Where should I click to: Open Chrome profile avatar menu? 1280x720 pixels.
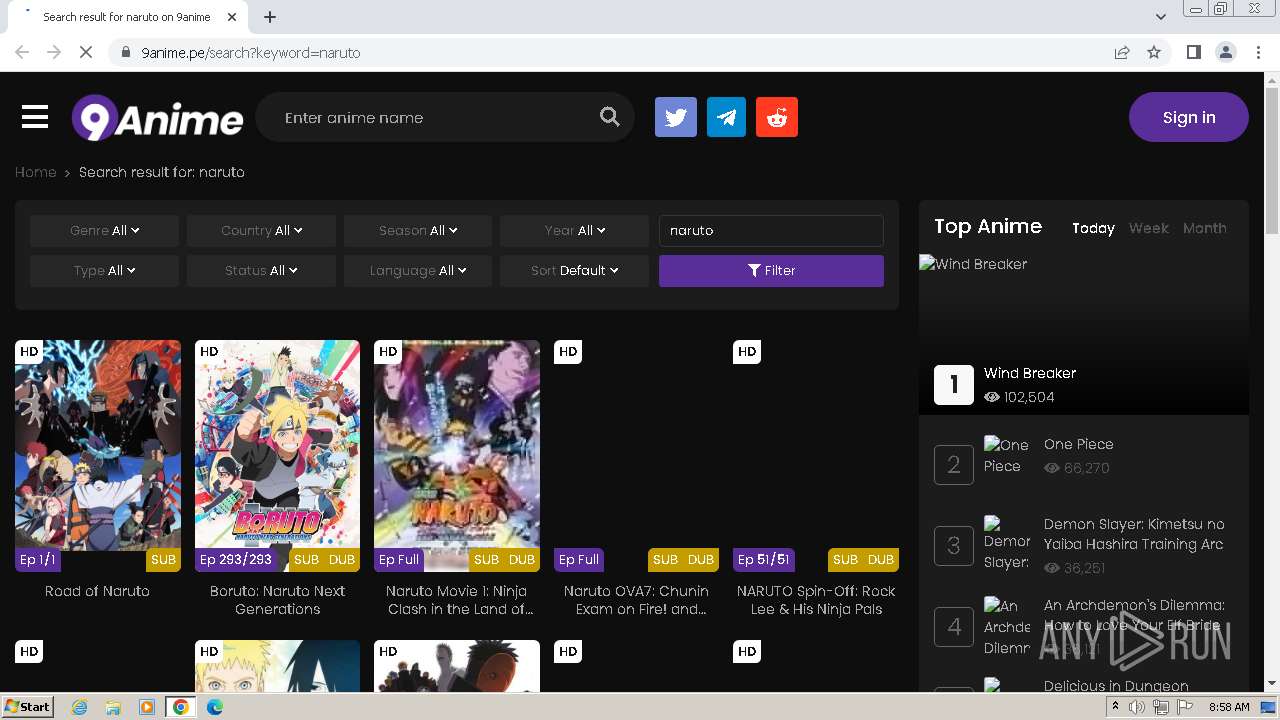point(1225,52)
